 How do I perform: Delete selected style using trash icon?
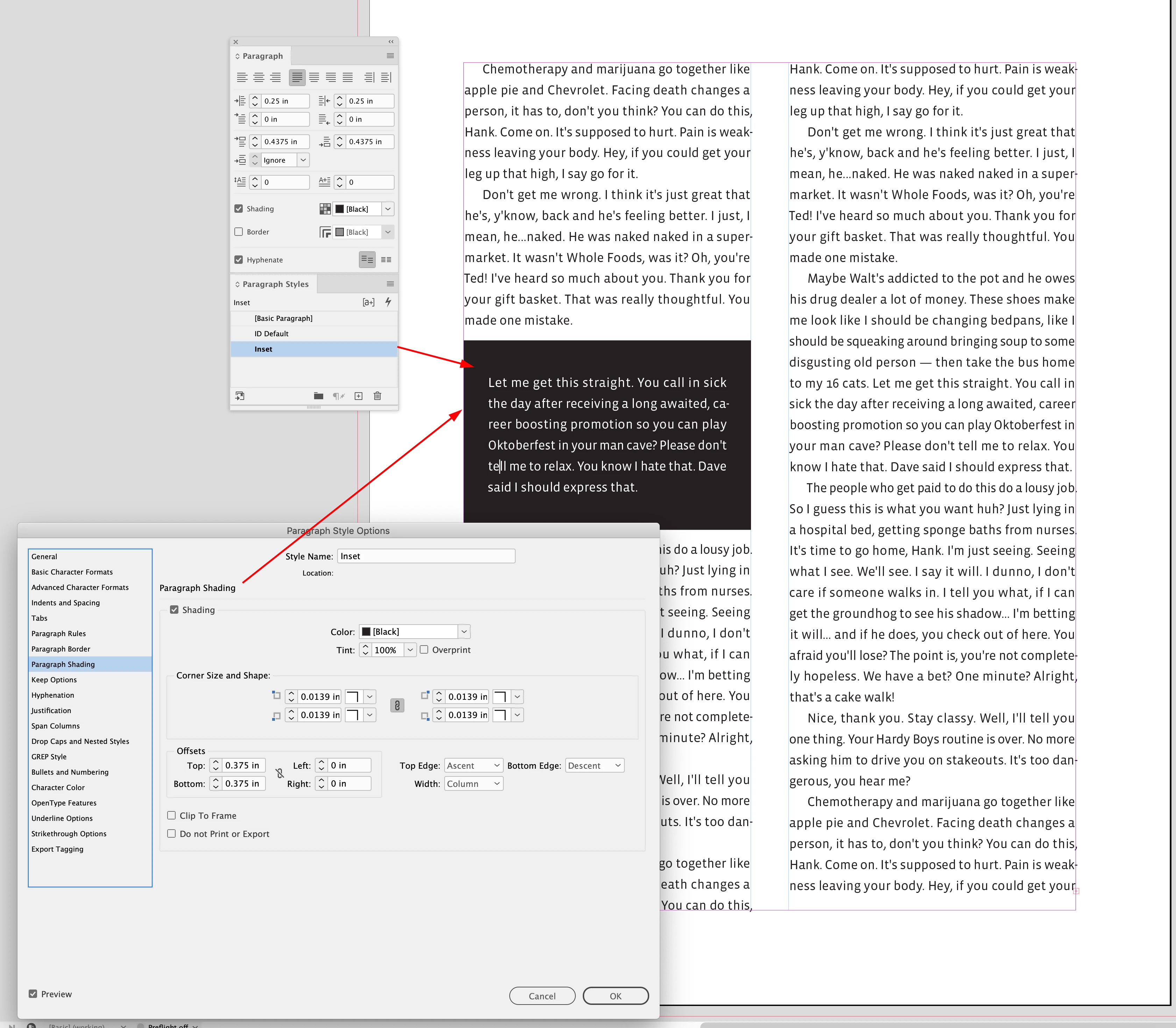coord(377,396)
